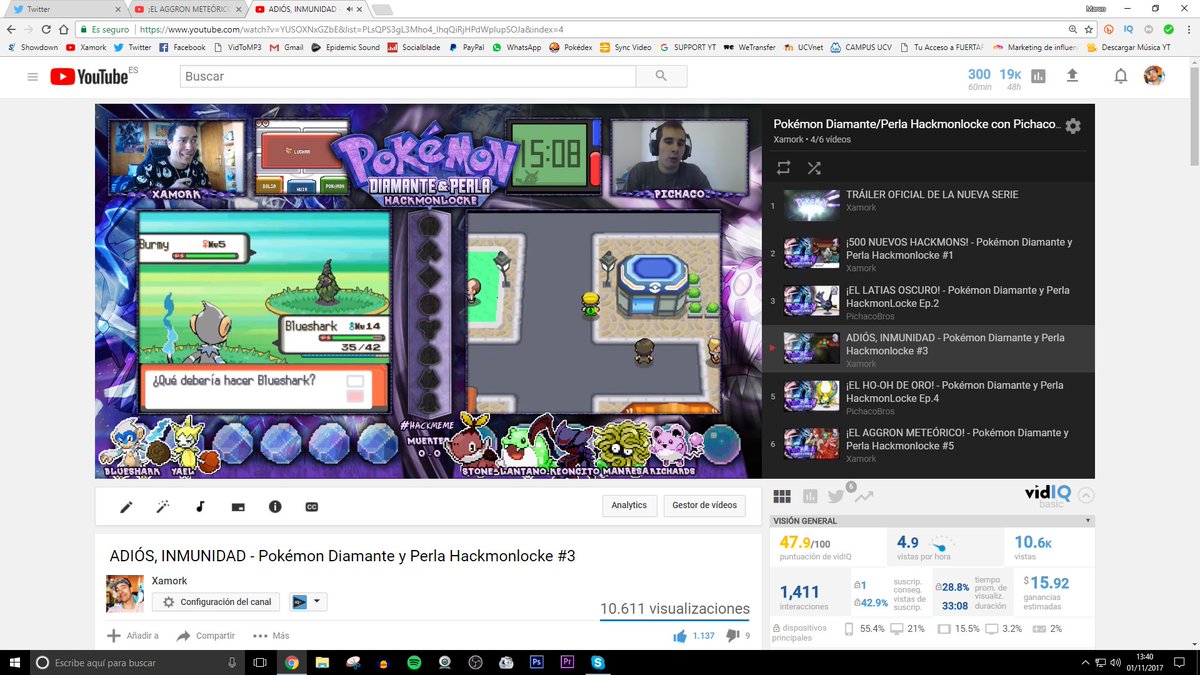Open the vidIQ stats bar chart icon in header

[x=1038, y=76]
